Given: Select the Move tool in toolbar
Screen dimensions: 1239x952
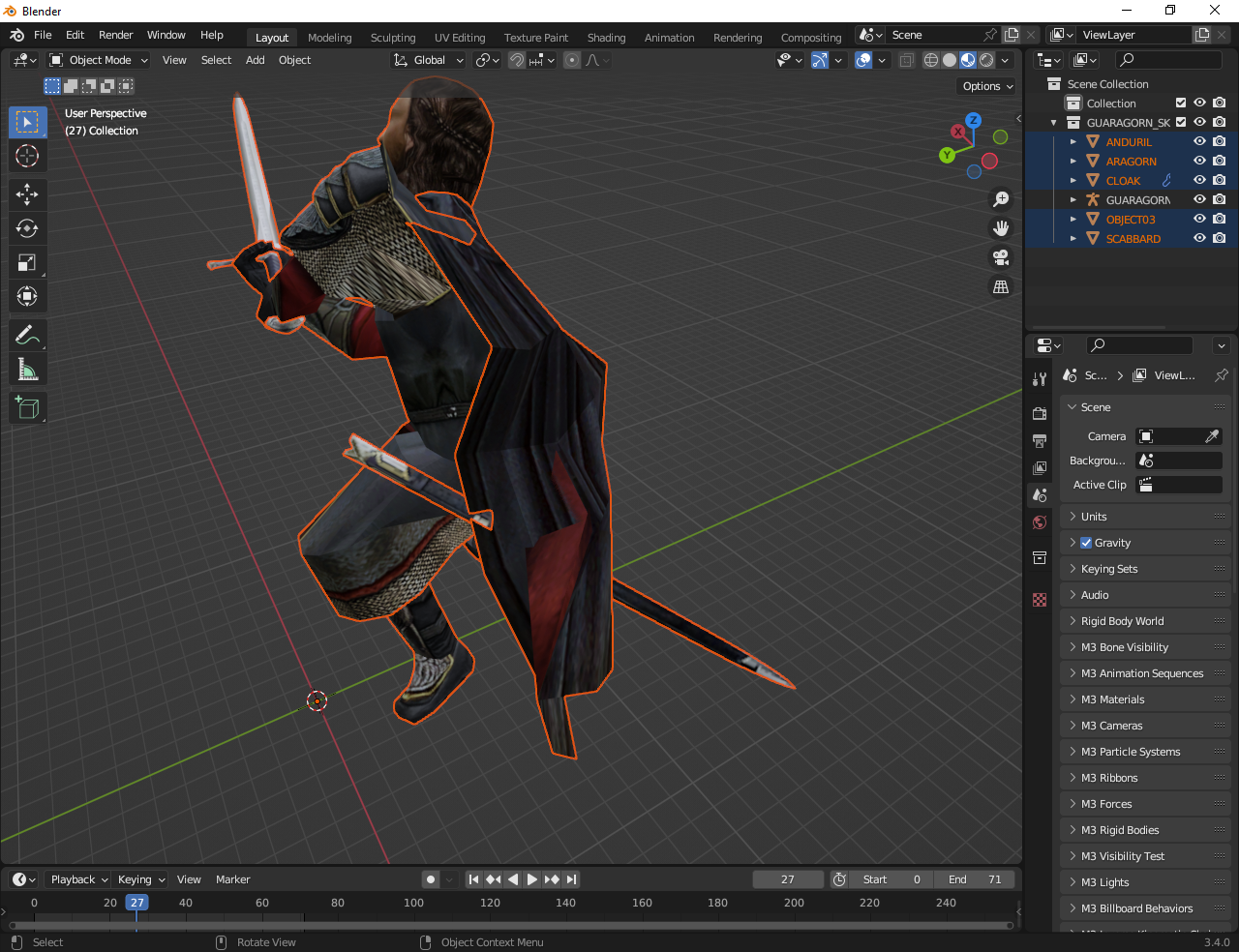Looking at the screenshot, I should [x=27, y=193].
